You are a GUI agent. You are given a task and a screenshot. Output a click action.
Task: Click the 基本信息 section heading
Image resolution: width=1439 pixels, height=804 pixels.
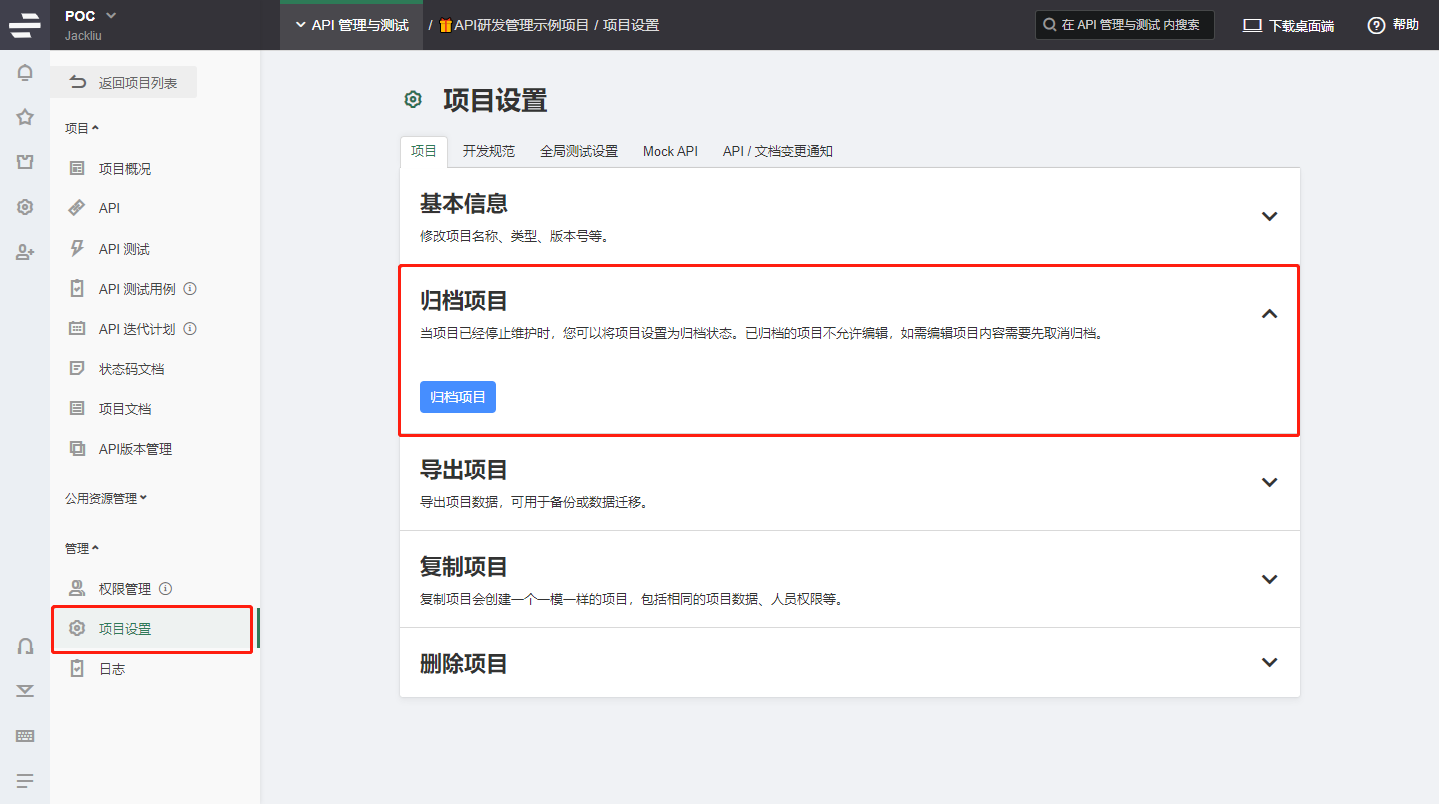(464, 204)
